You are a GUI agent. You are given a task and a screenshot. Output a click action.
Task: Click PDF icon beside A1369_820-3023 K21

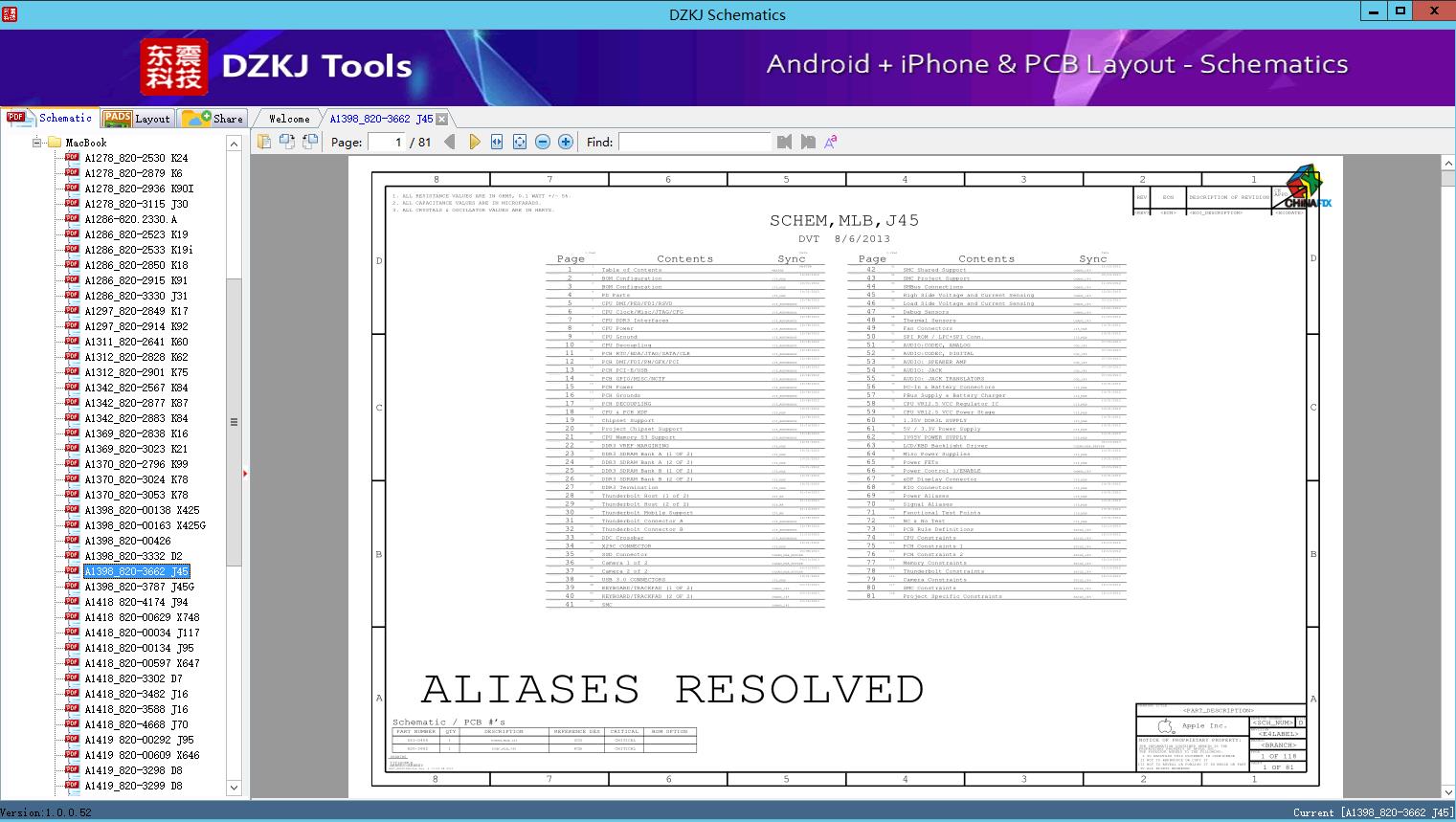click(x=72, y=448)
